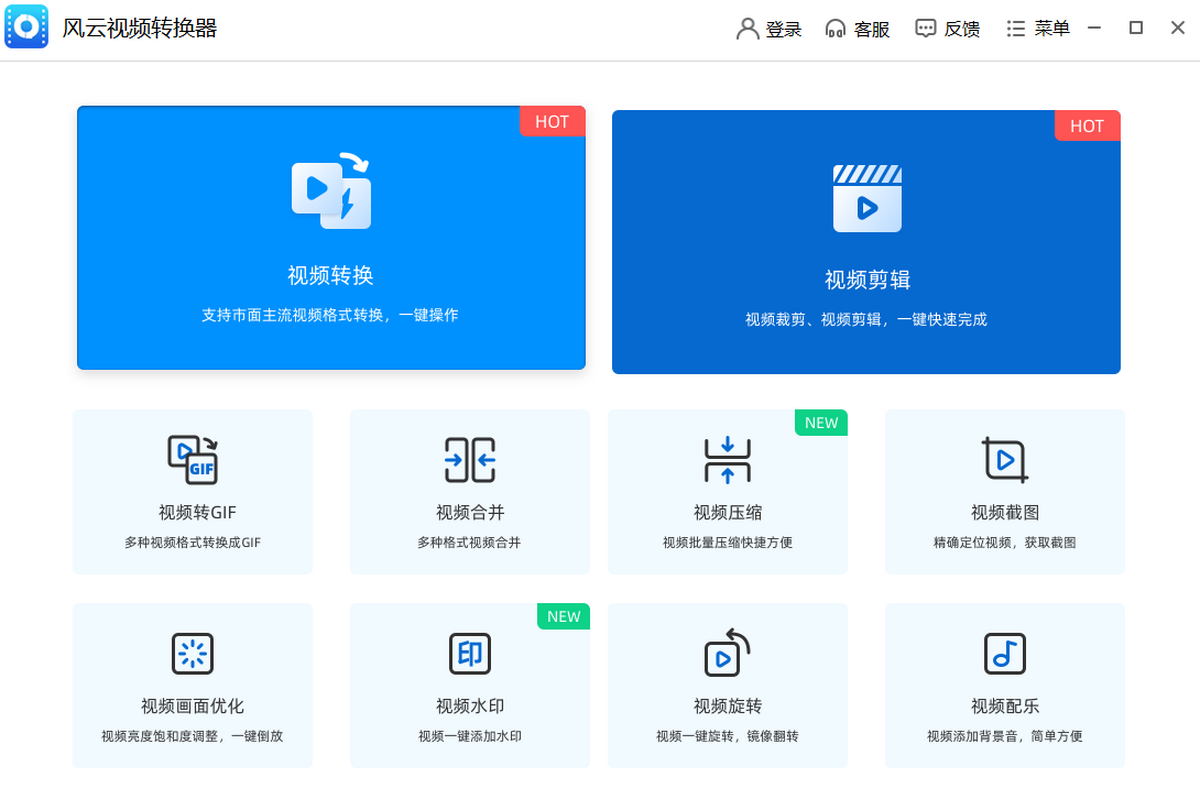Click the 视频剪辑 title text
This screenshot has width=1200, height=799.
(867, 280)
